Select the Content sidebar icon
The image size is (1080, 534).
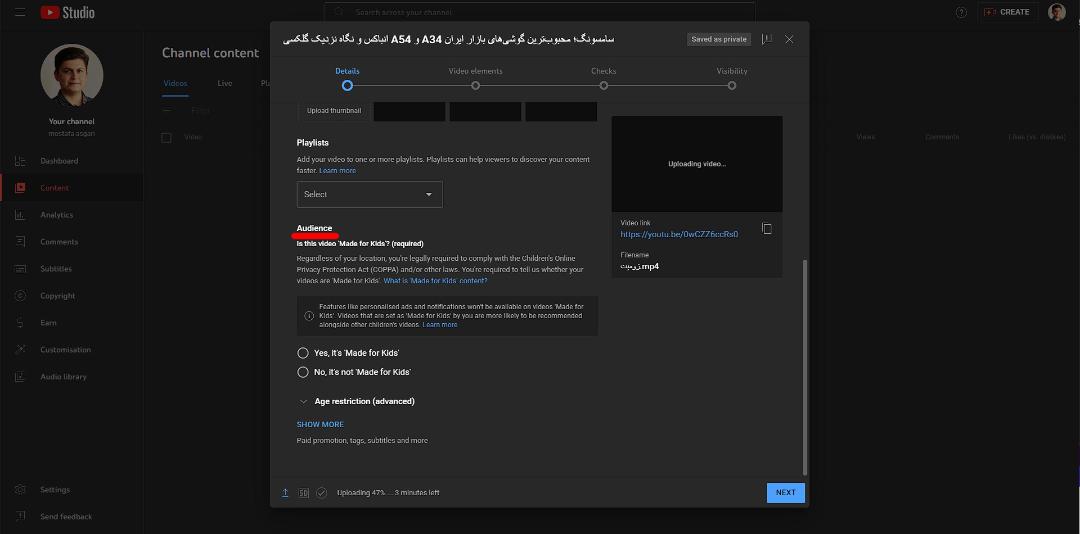(x=20, y=187)
